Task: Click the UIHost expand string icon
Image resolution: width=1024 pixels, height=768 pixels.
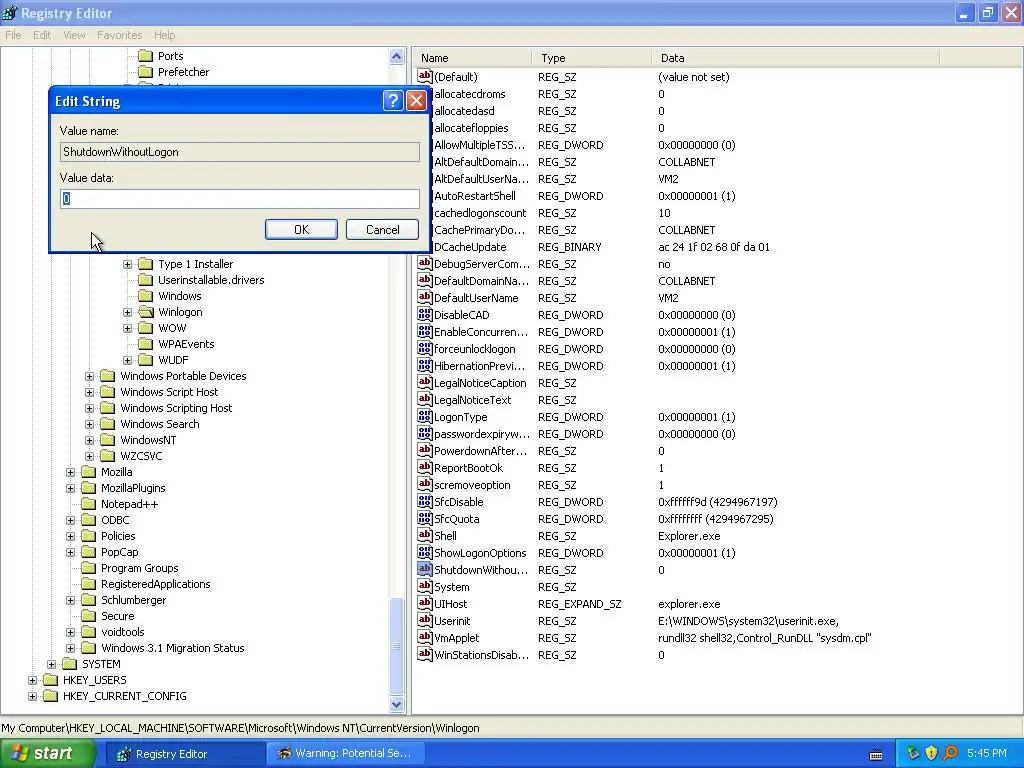Action: (424, 603)
